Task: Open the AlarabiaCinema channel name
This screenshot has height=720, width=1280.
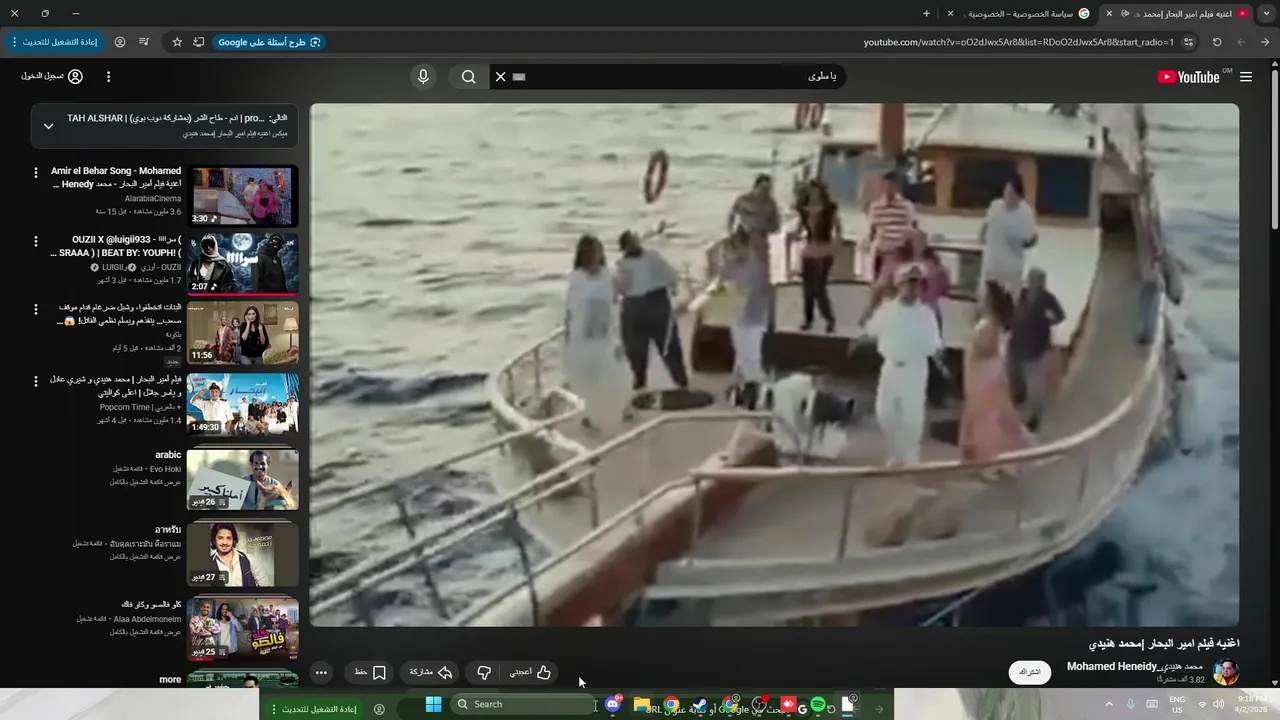Action: (153, 199)
